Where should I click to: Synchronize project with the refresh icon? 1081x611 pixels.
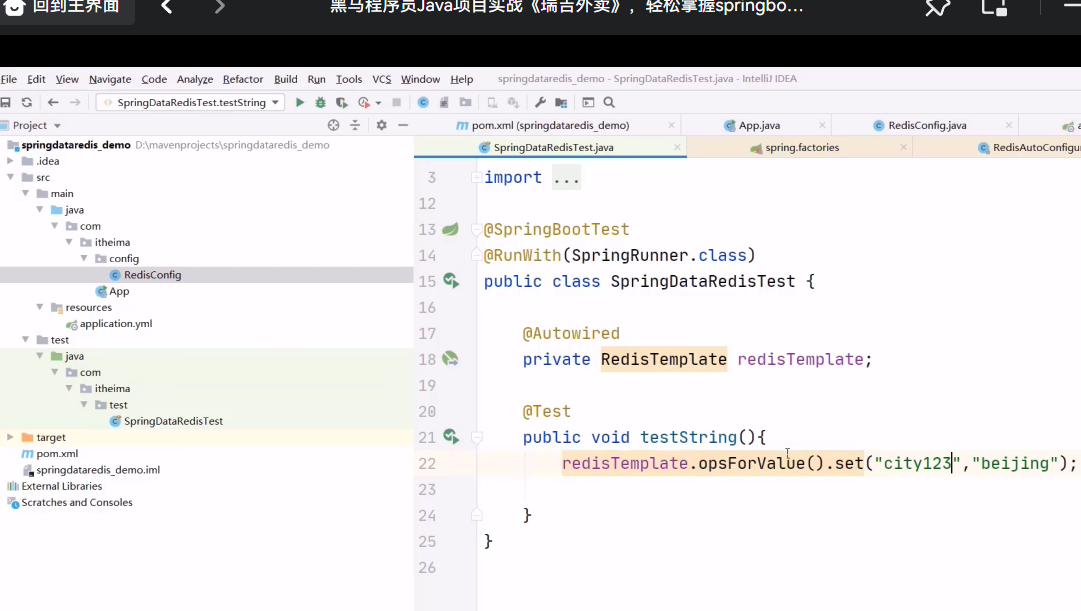coord(27,102)
